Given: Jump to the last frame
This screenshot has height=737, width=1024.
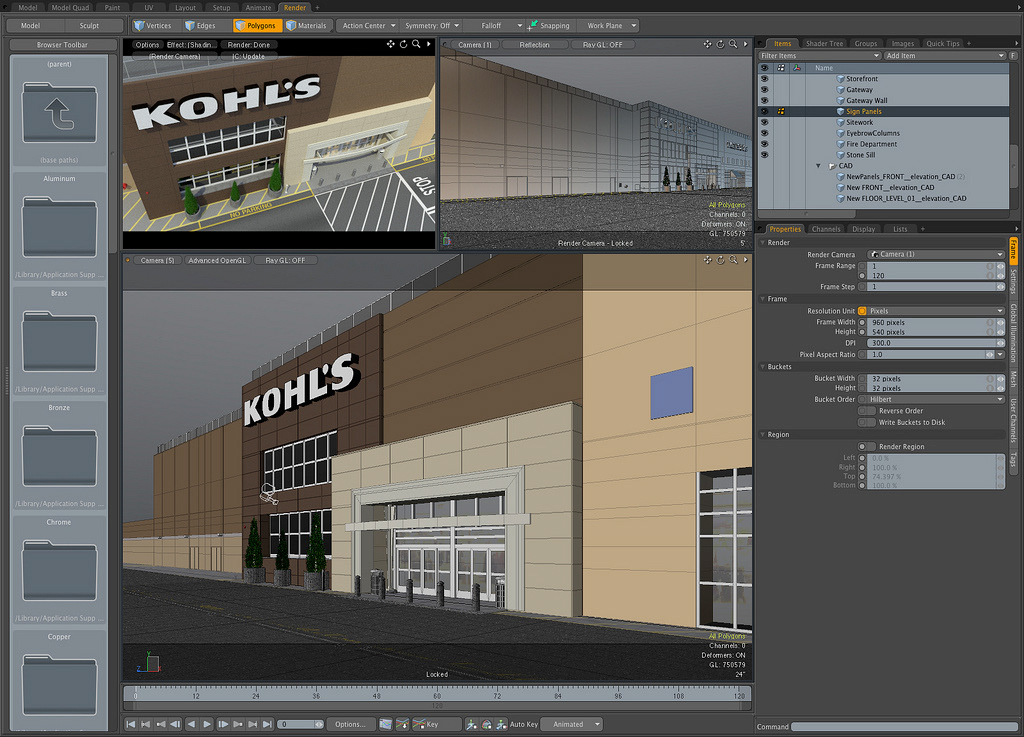Looking at the screenshot, I should point(267,724).
